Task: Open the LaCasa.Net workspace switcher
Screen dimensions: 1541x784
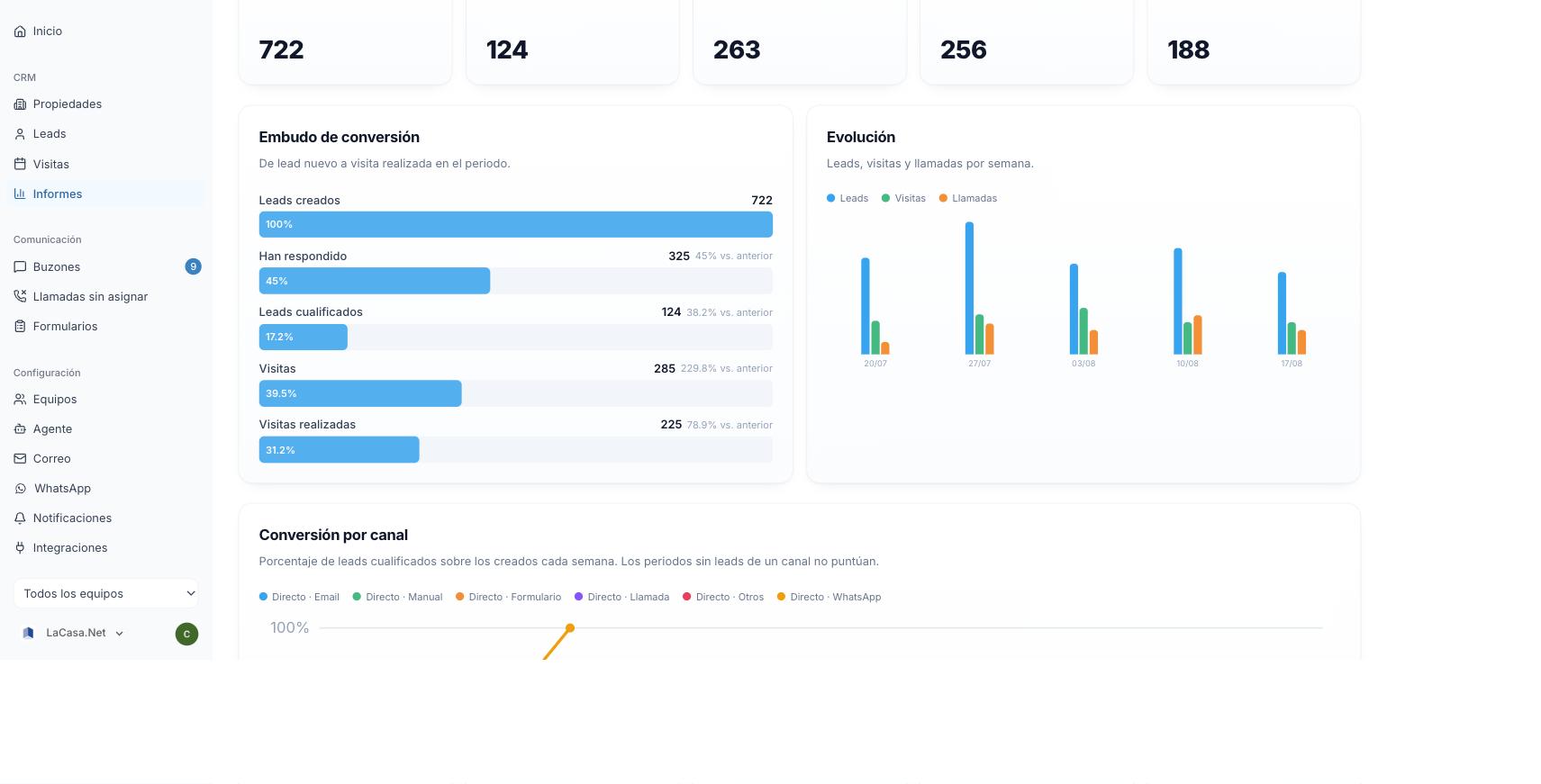Action: (73, 633)
